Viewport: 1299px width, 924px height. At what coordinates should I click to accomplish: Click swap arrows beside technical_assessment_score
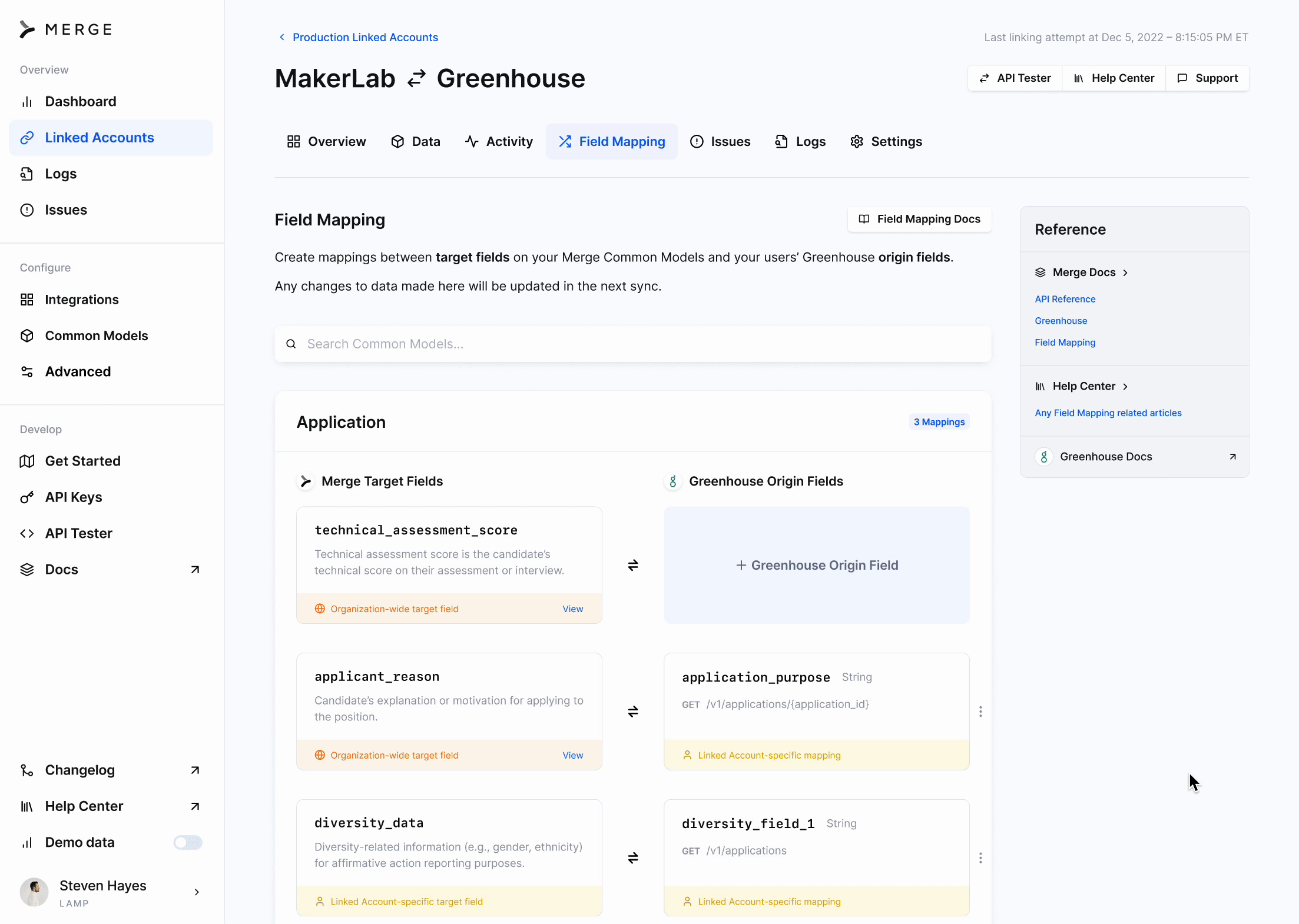tap(633, 565)
